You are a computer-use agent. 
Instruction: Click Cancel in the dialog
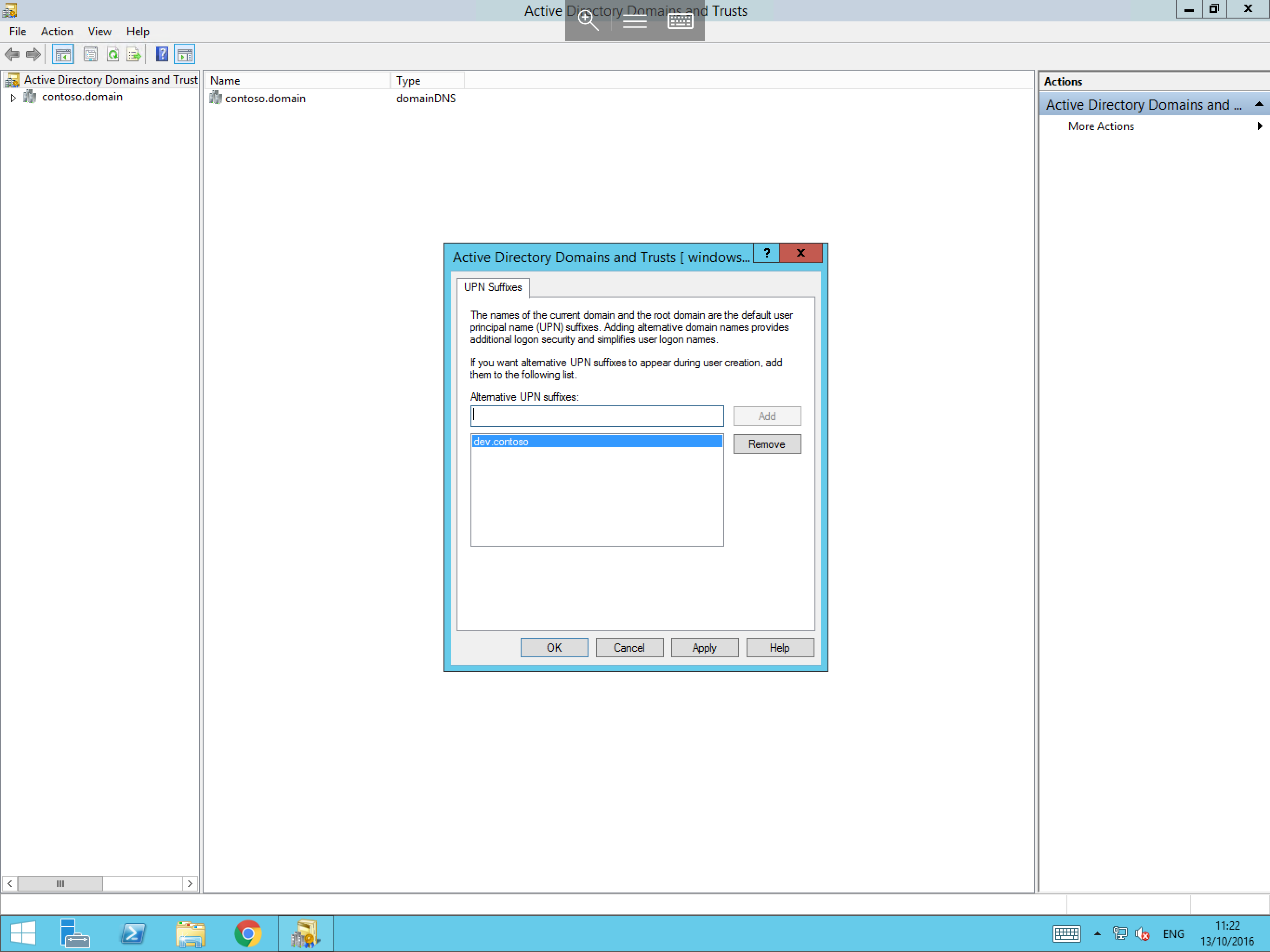[x=629, y=648]
